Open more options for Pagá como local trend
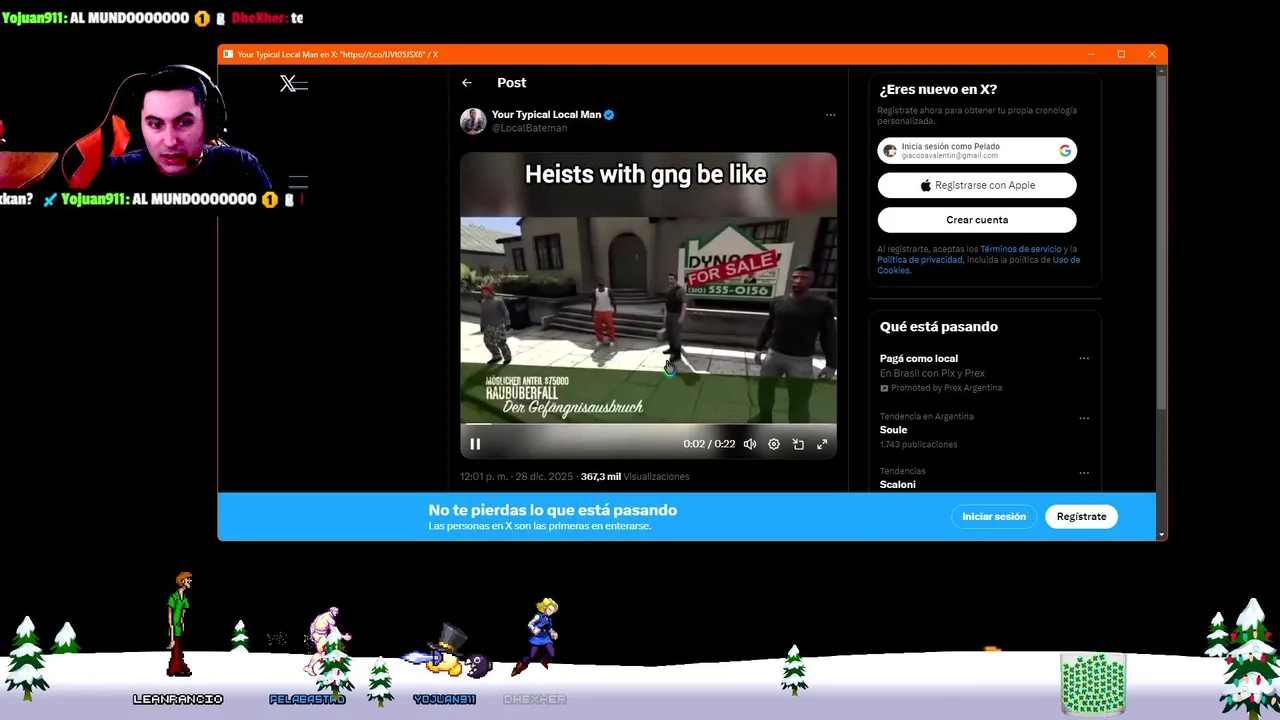 pyautogui.click(x=1084, y=358)
